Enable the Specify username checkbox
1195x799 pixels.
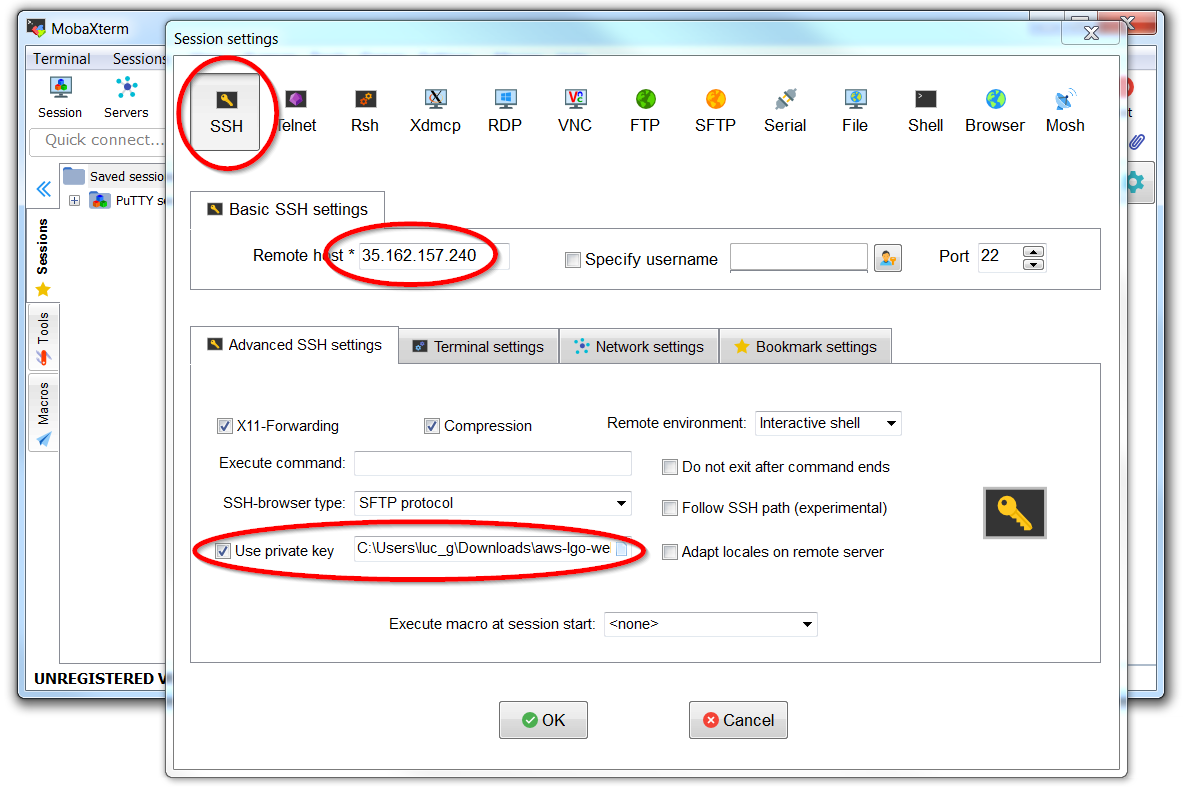573,259
